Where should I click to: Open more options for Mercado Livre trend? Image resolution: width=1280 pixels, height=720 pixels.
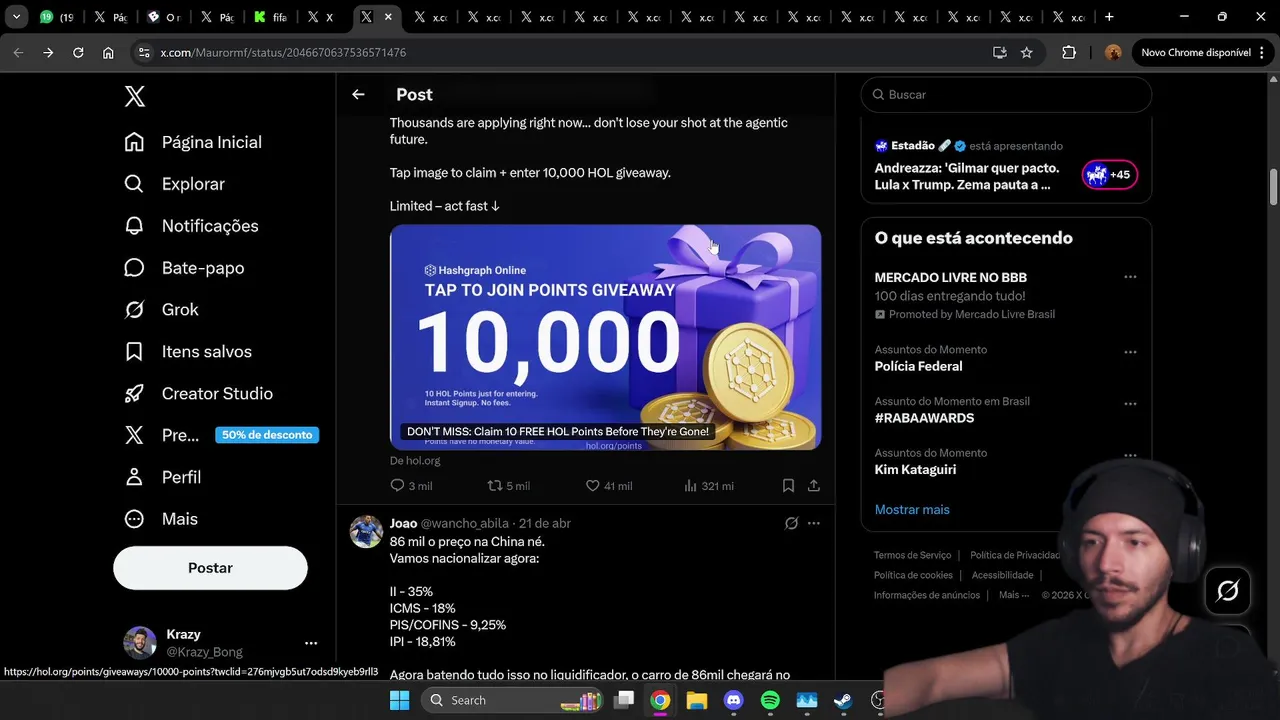pyautogui.click(x=1130, y=277)
